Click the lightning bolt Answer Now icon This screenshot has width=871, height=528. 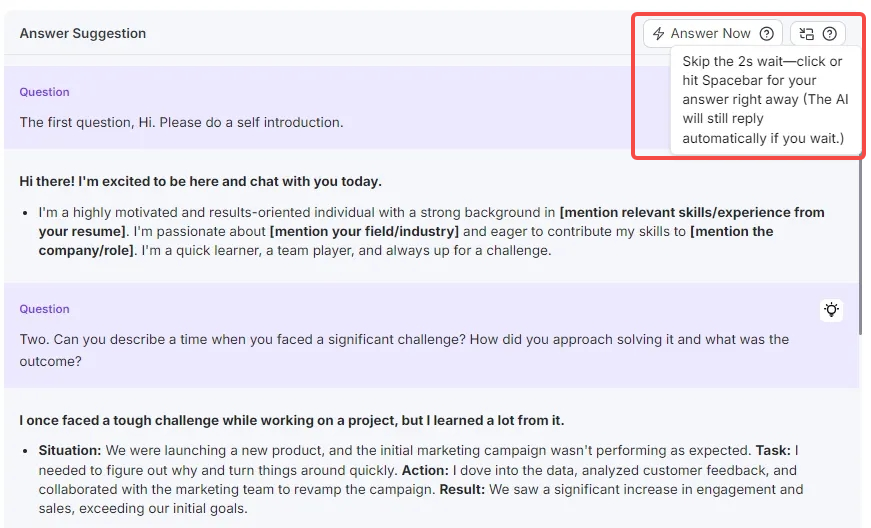click(x=659, y=34)
